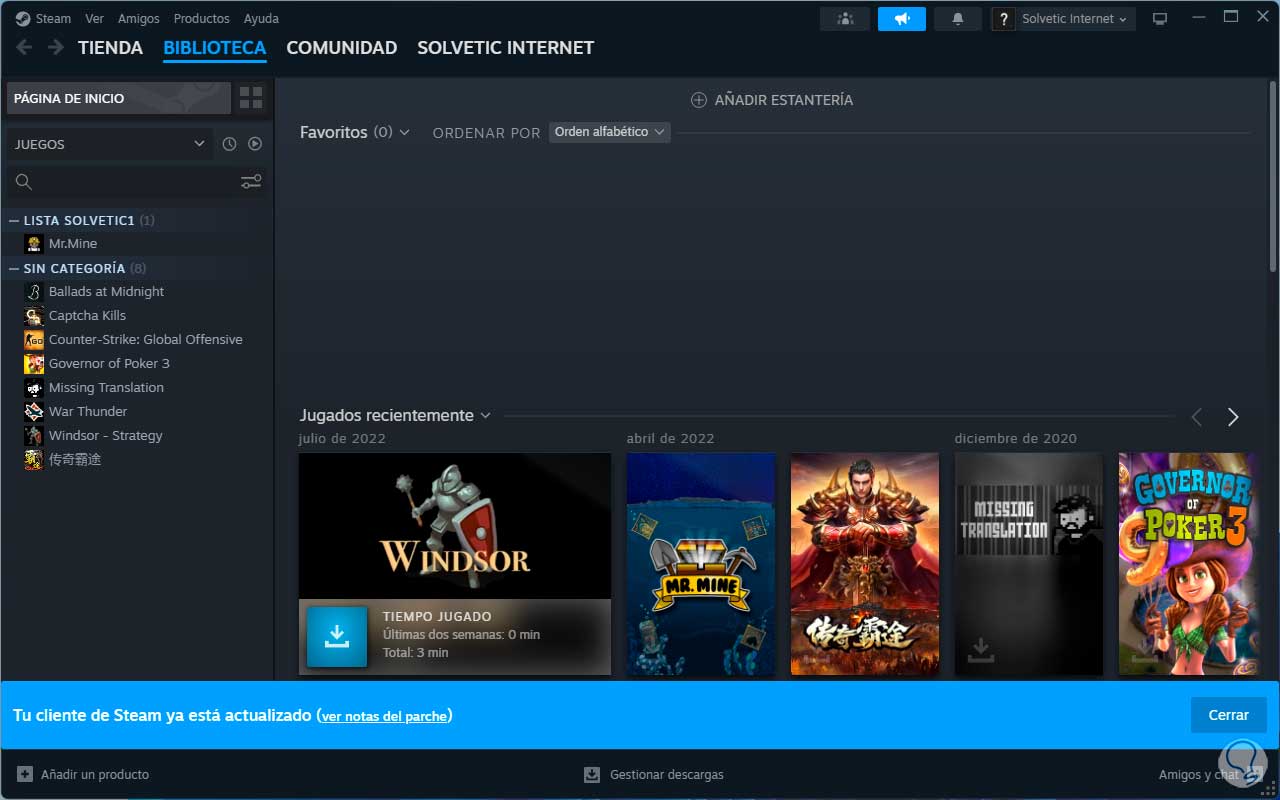Image resolution: width=1280 pixels, height=800 pixels.
Task: Sort library by recent activity clock icon
Action: point(229,144)
